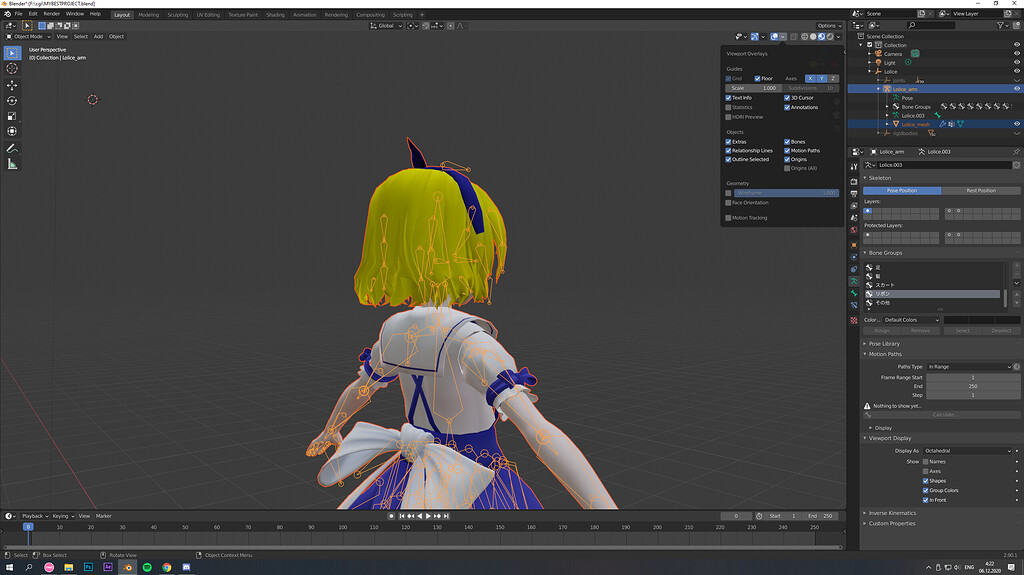Open the Object Mode dropdown
Image resolution: width=1024 pixels, height=575 pixels.
[x=28, y=37]
